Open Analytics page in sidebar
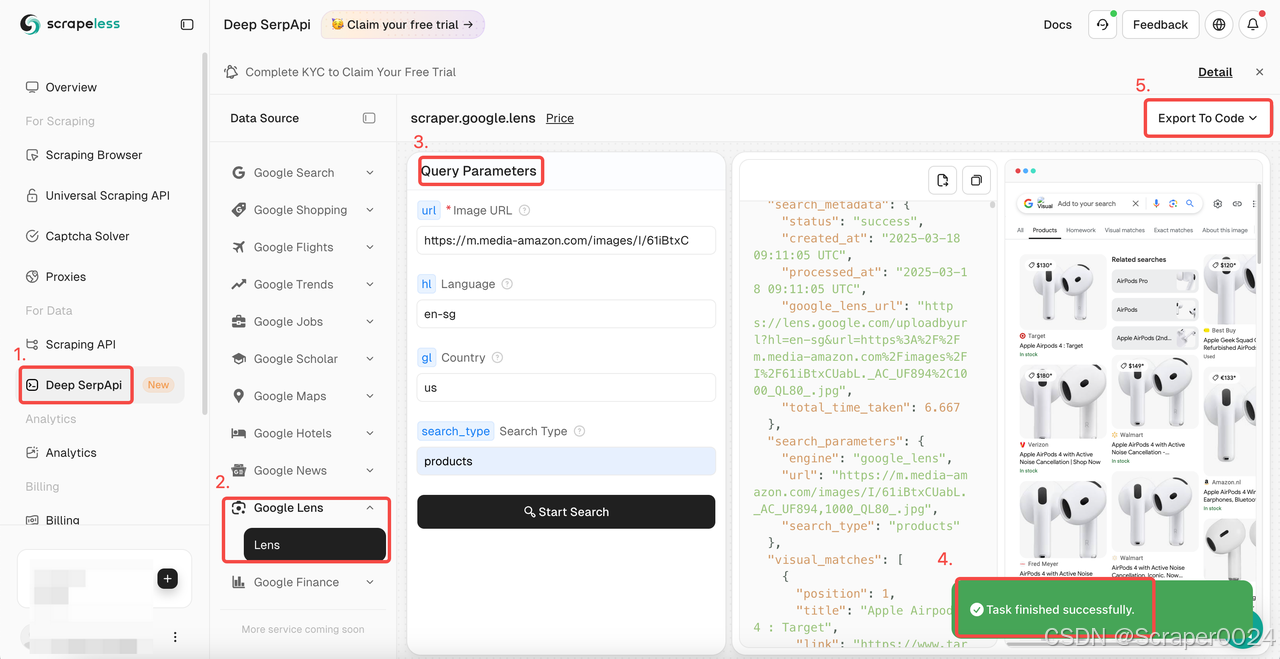Viewport: 1280px width, 659px height. pyautogui.click(x=61, y=453)
